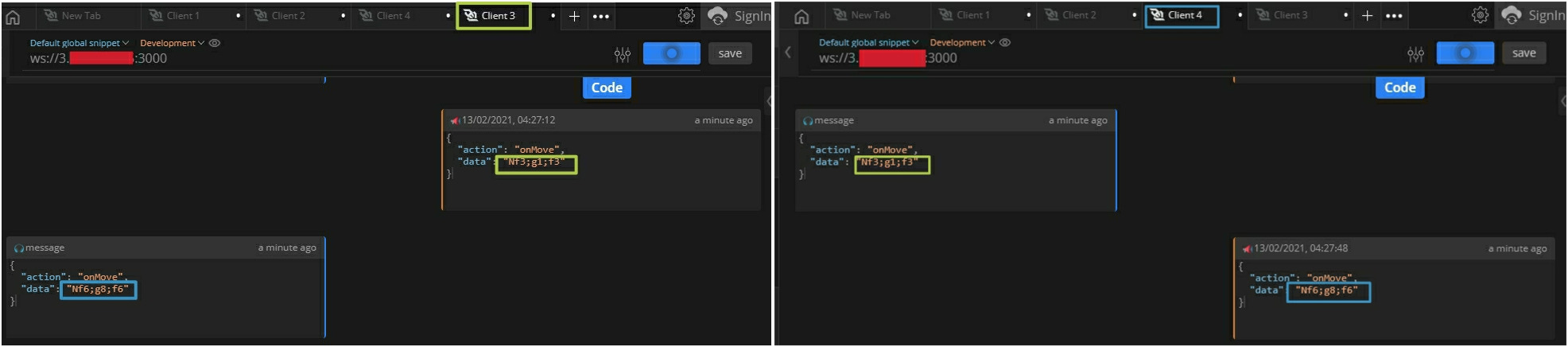Image resolution: width=1568 pixels, height=347 pixels.
Task: Open connection options sliders icon right window
Action: [x=1416, y=54]
